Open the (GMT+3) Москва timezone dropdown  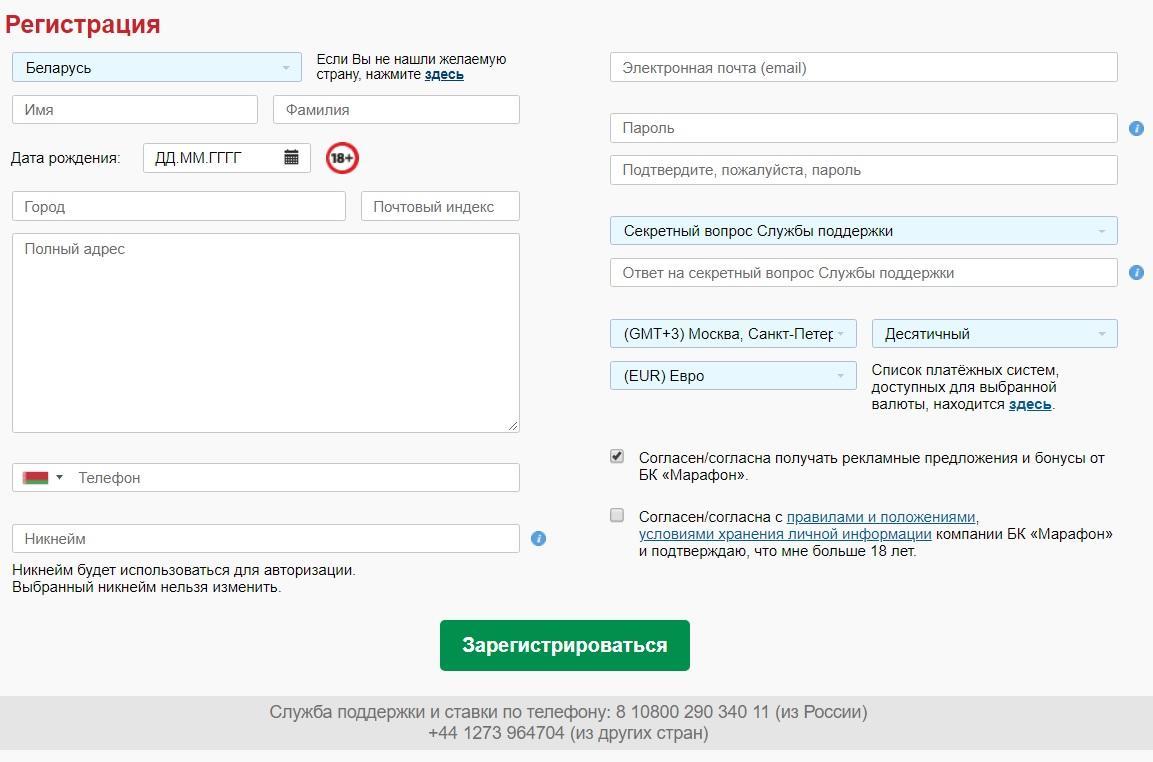tap(733, 334)
